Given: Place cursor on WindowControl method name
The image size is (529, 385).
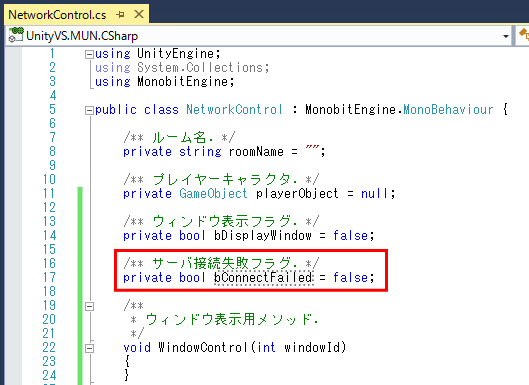Looking at the screenshot, I should click(203, 348).
